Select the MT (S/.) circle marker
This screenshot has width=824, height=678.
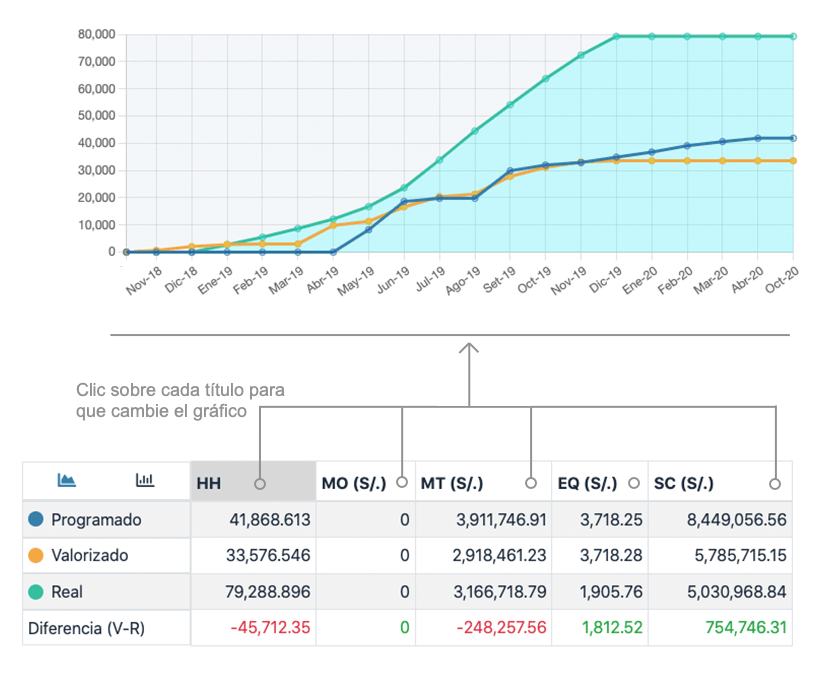531,482
